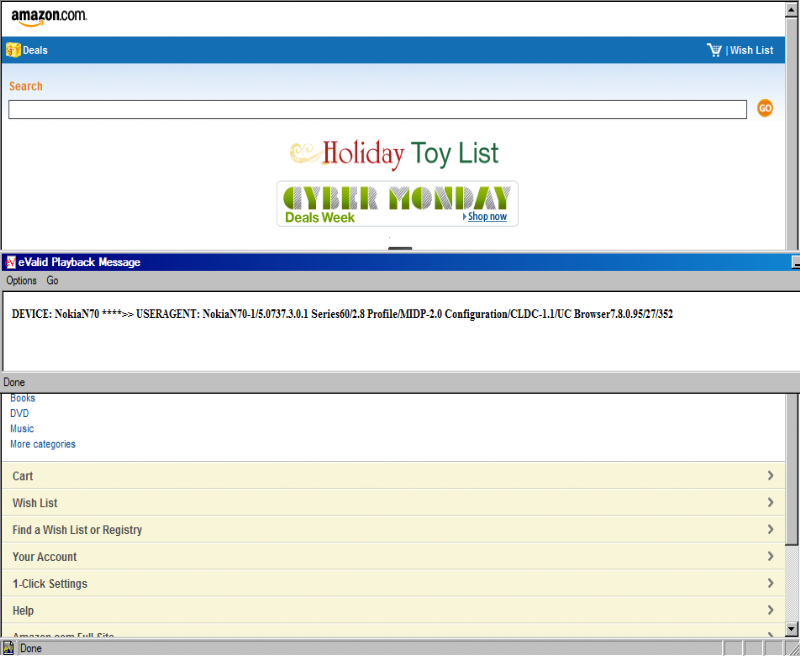This screenshot has width=800, height=656.
Task: Open the Books category link
Action: tap(22, 398)
